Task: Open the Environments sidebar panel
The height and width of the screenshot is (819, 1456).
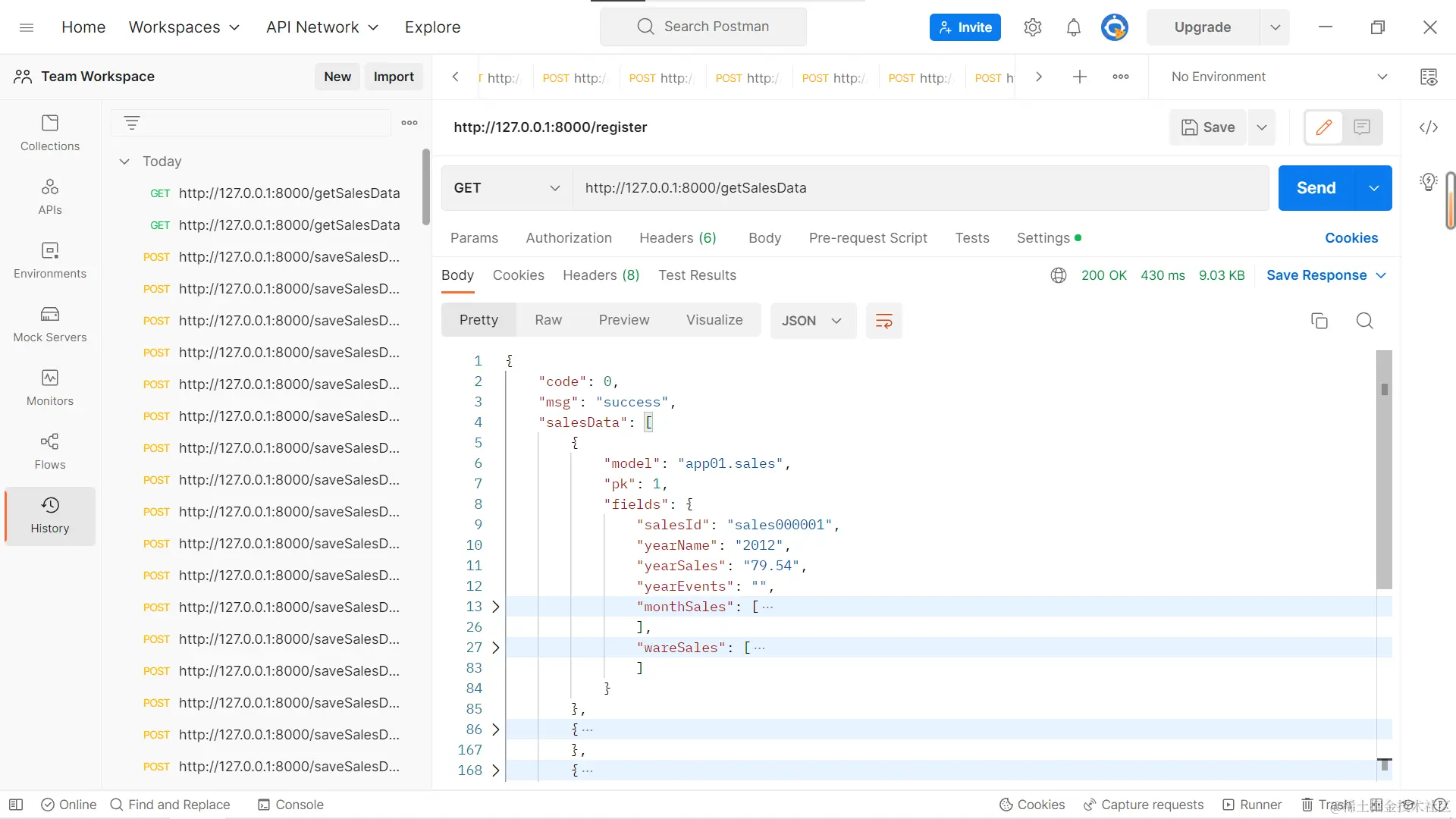Action: (x=50, y=260)
